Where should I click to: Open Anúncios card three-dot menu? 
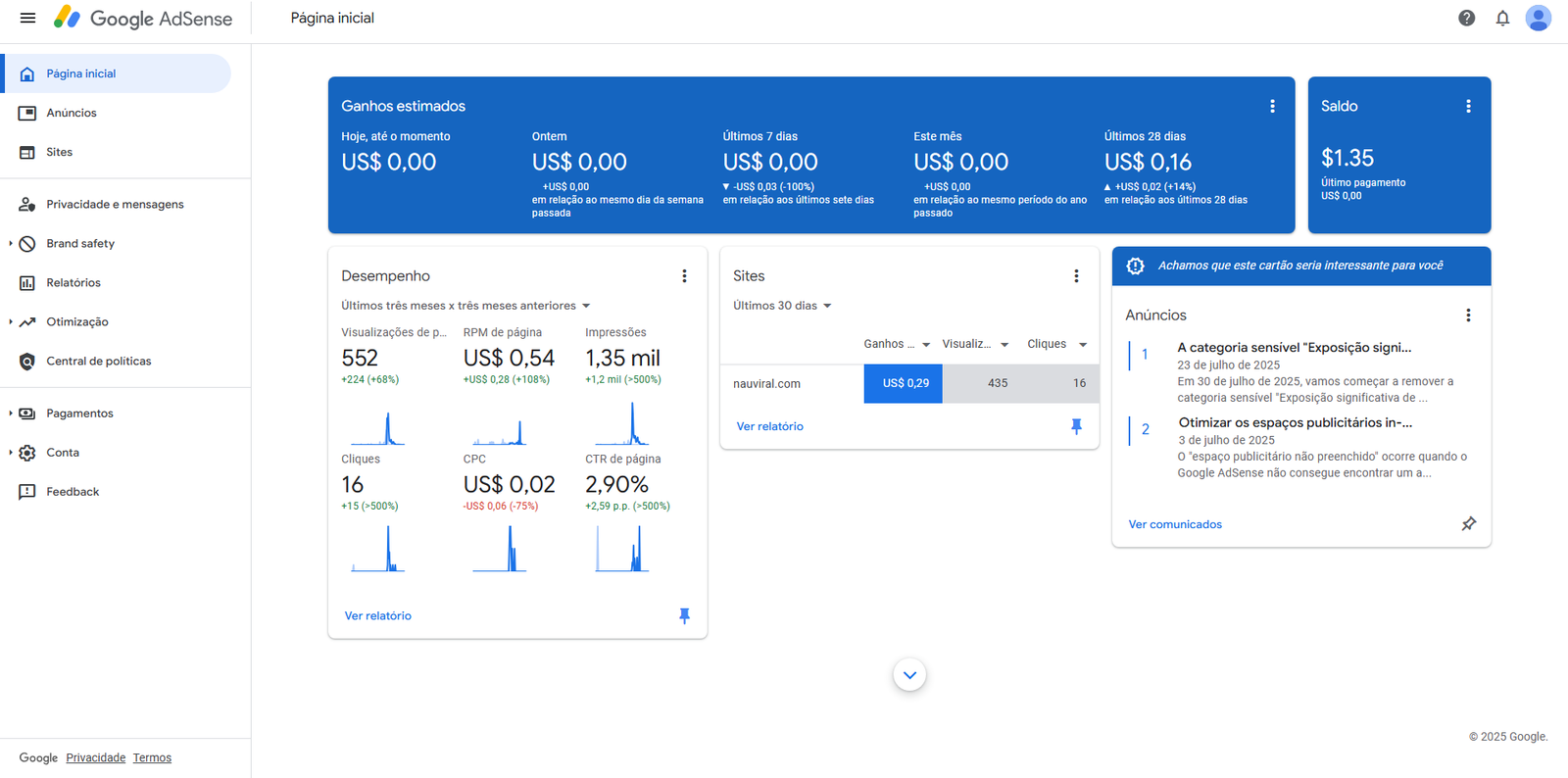1468,316
